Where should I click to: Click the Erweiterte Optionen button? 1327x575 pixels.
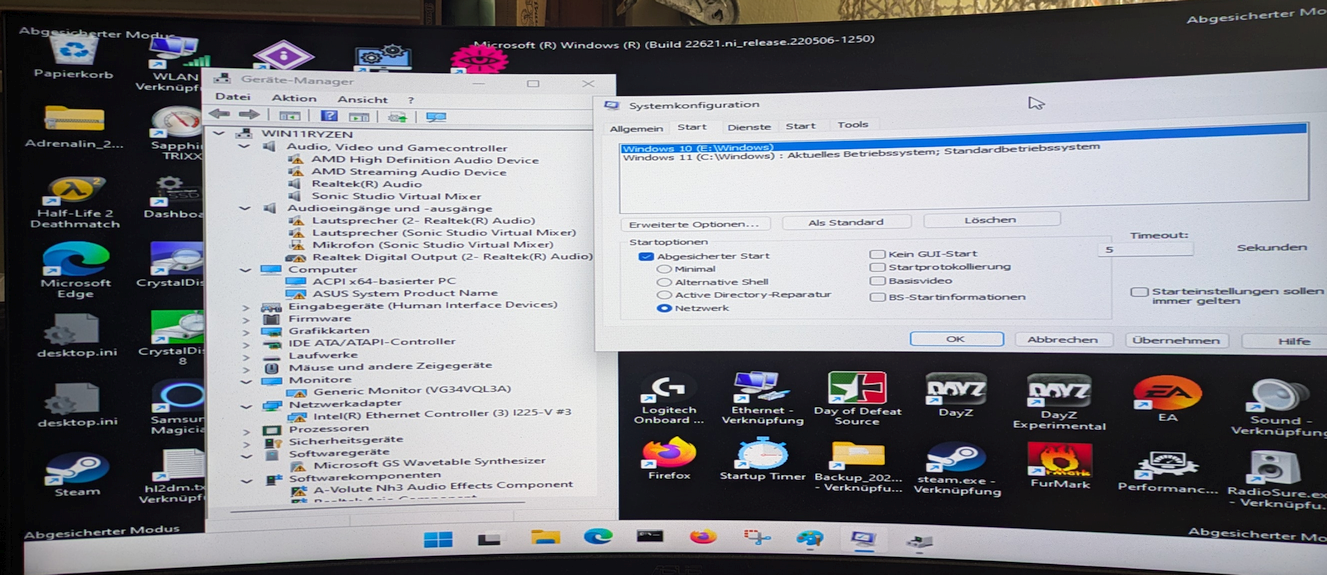click(x=696, y=224)
